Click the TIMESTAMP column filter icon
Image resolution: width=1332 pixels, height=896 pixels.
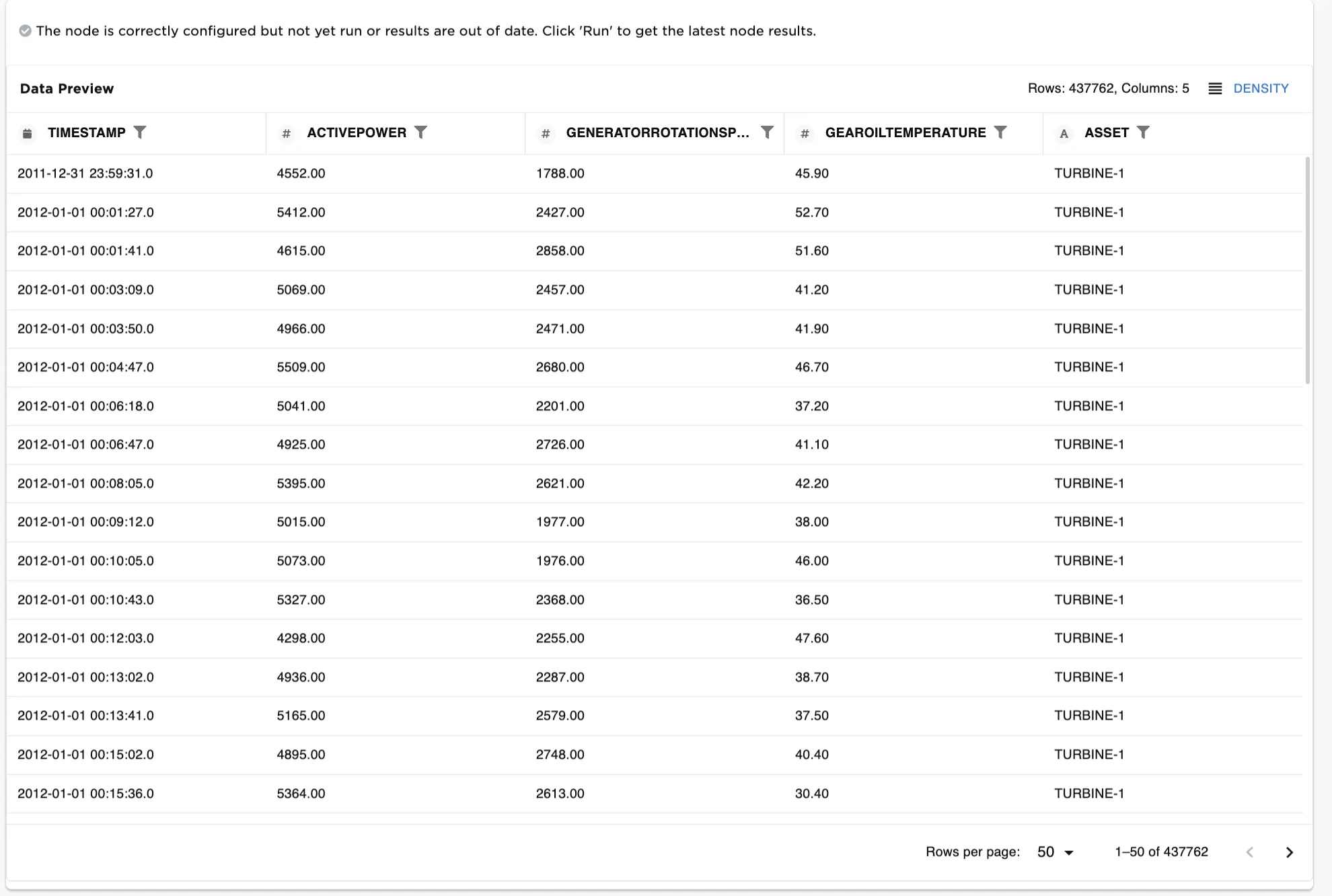140,133
